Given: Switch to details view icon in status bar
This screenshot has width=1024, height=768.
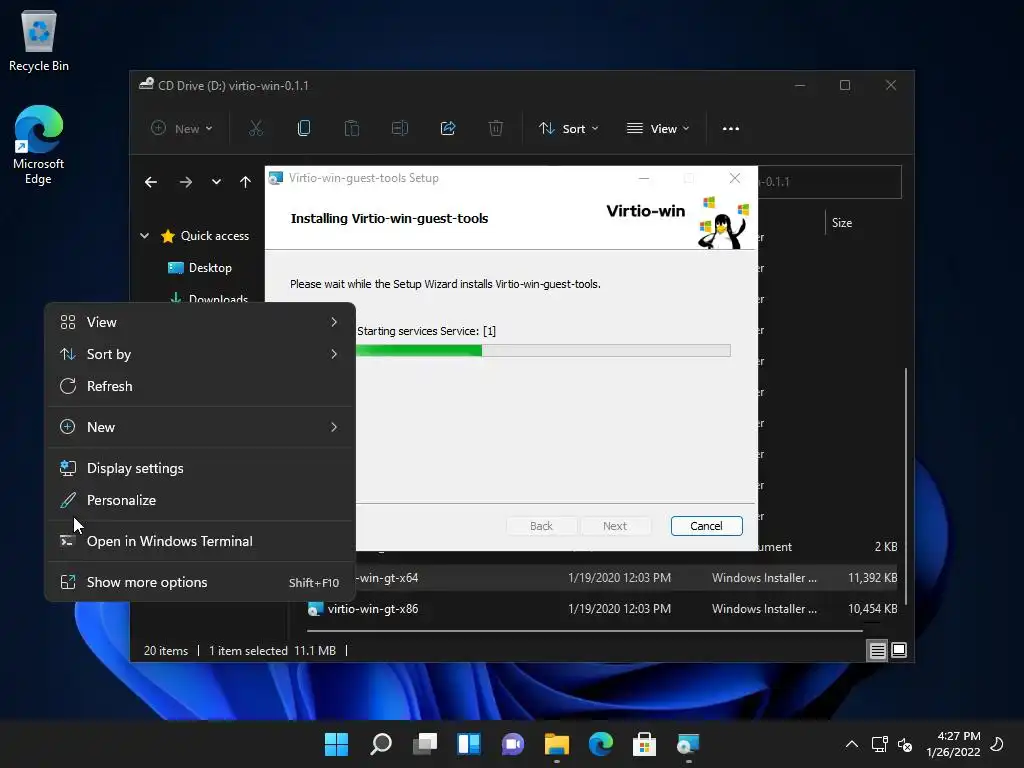Looking at the screenshot, I should pyautogui.click(x=877, y=650).
